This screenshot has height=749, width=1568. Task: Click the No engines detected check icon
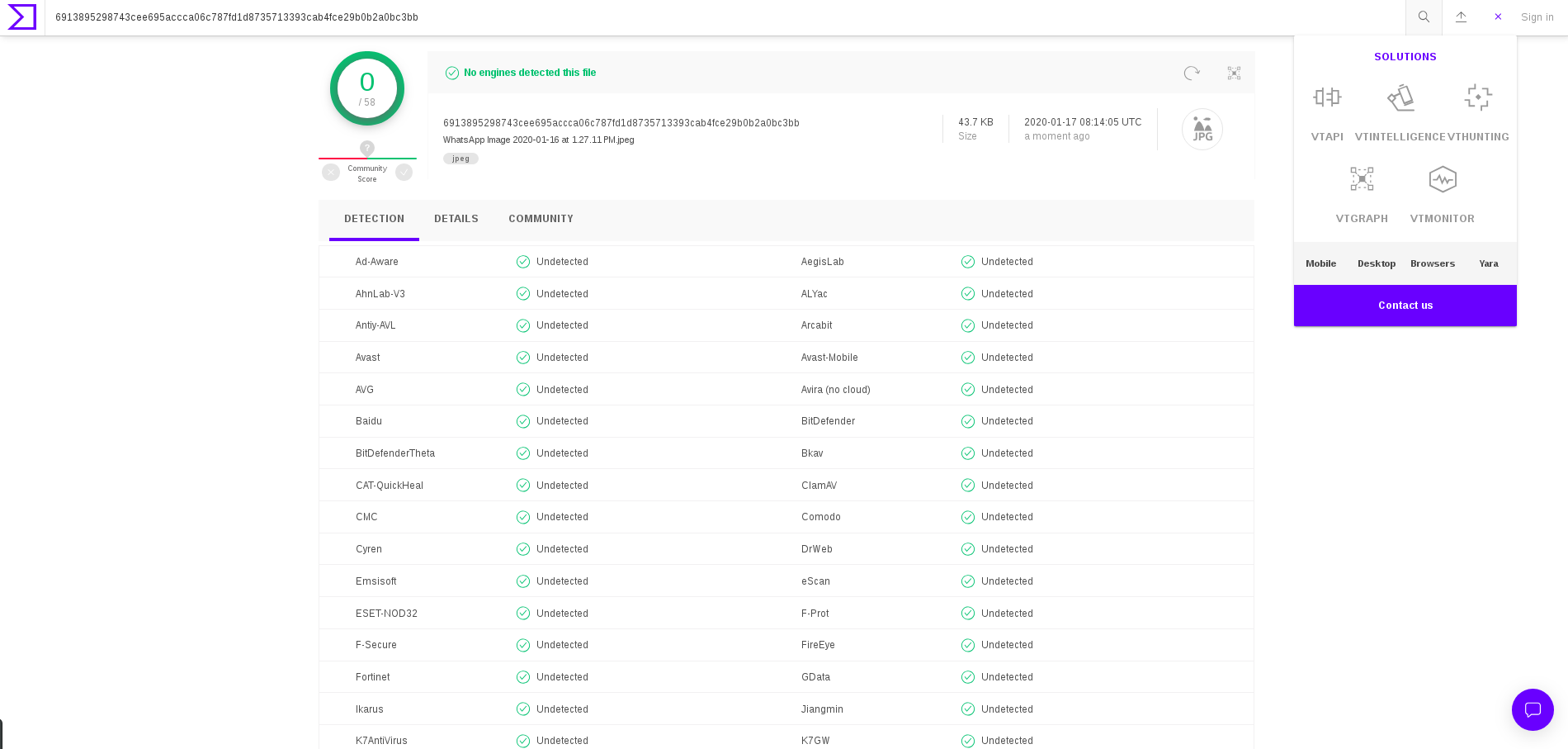tap(452, 73)
